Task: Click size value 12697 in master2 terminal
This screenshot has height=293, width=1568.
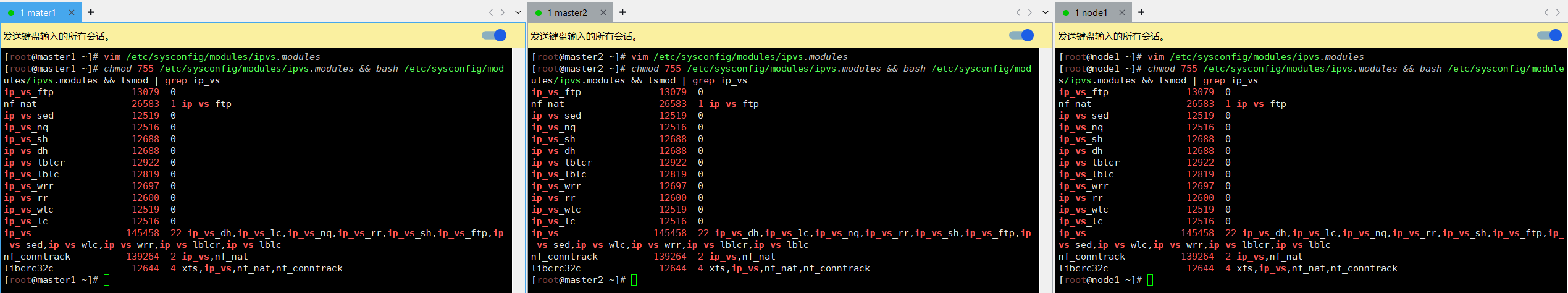Action: [673, 186]
